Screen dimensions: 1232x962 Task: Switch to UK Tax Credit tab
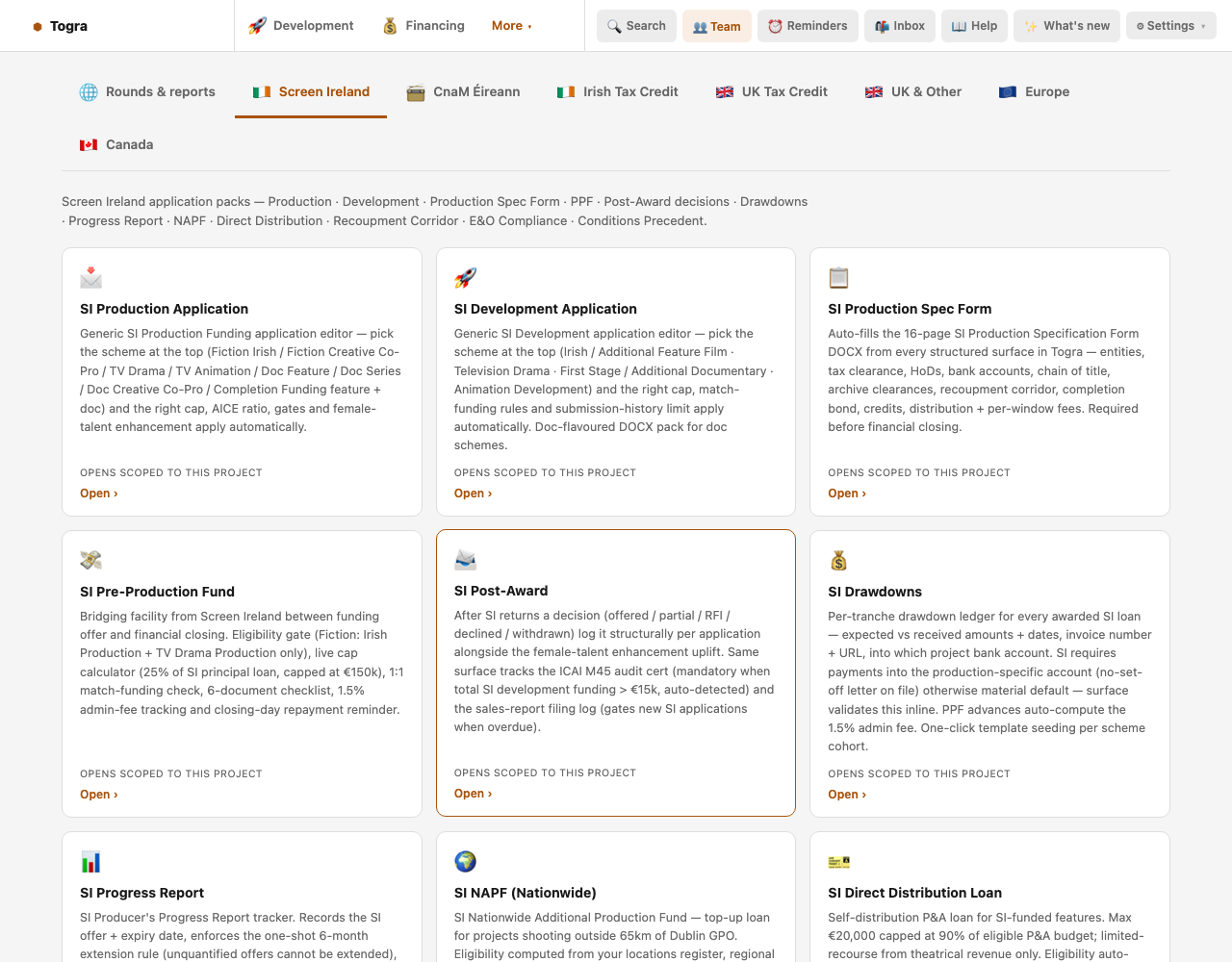pyautogui.click(x=771, y=92)
